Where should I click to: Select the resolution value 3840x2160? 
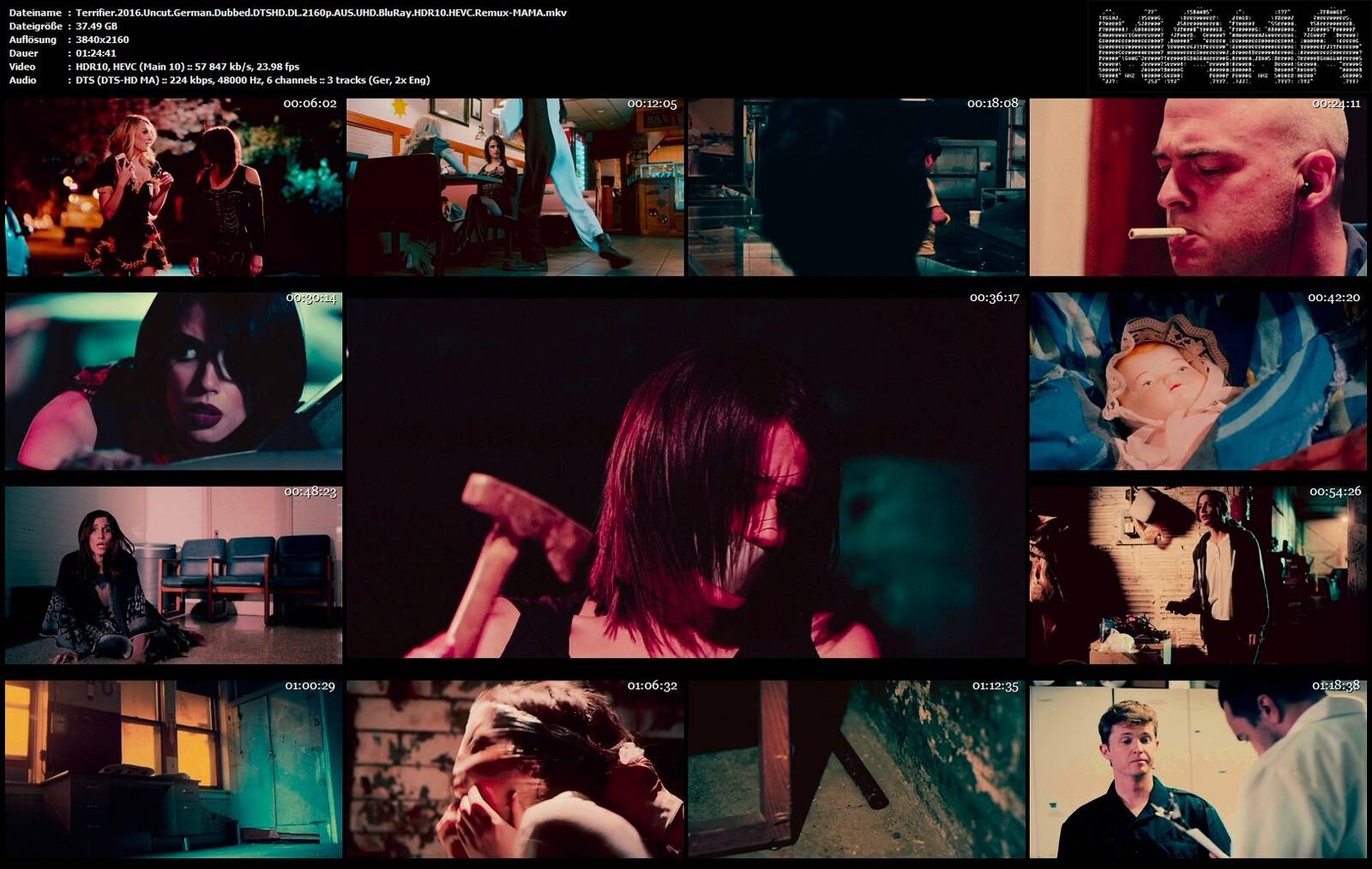pyautogui.click(x=102, y=39)
